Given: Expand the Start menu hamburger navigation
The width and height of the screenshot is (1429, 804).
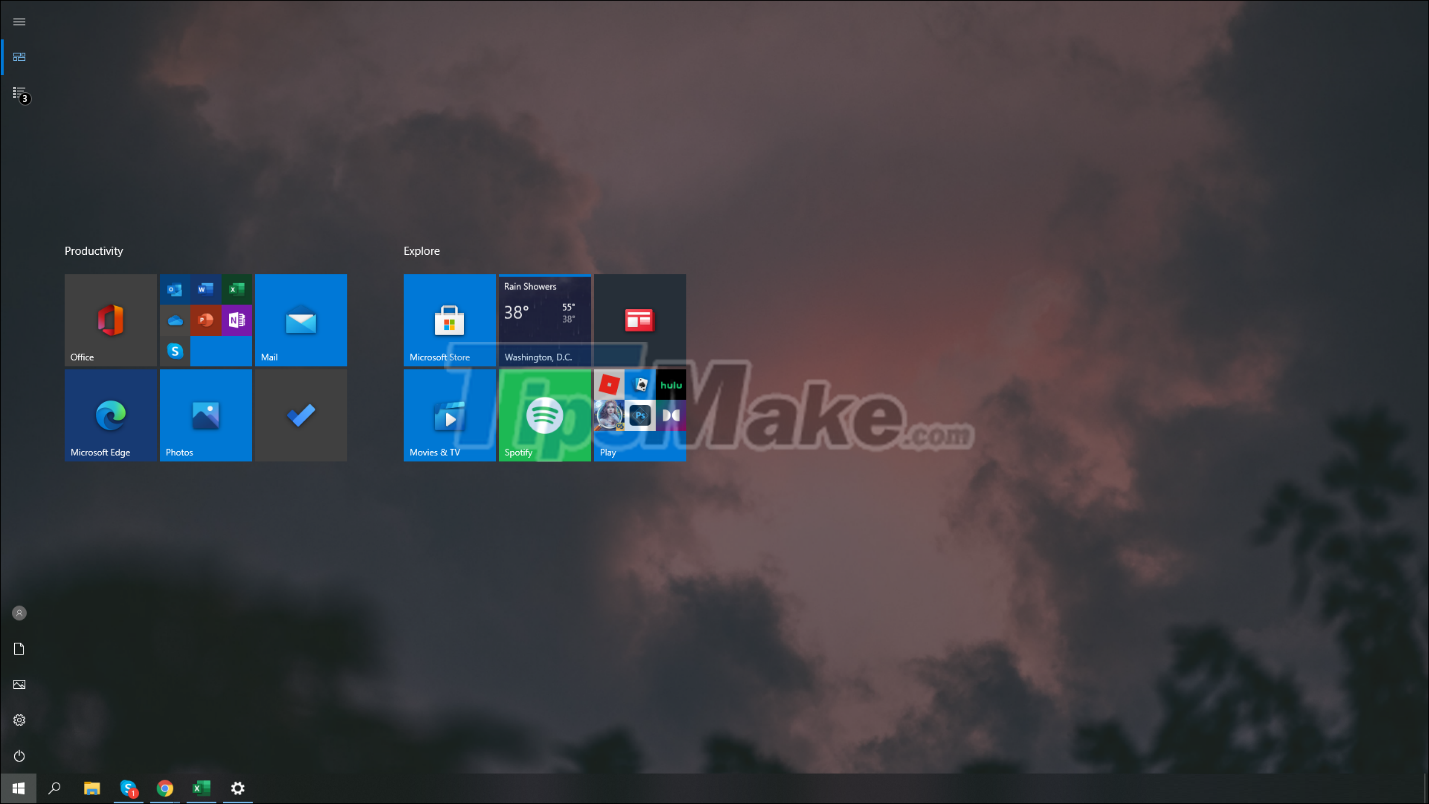Looking at the screenshot, I should point(18,21).
